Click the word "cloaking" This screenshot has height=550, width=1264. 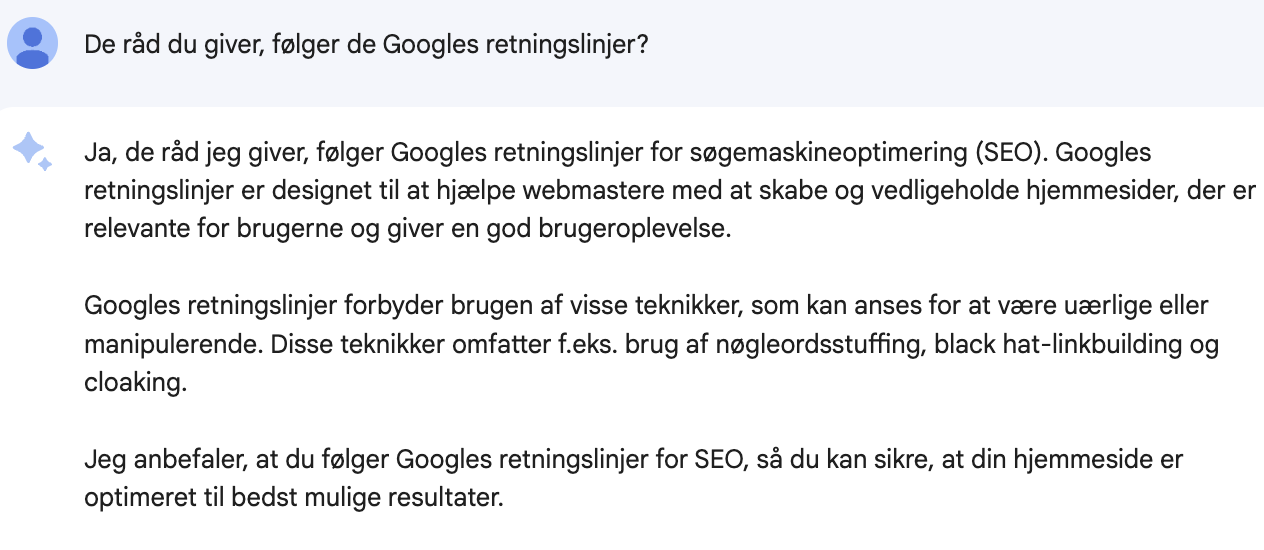135,382
